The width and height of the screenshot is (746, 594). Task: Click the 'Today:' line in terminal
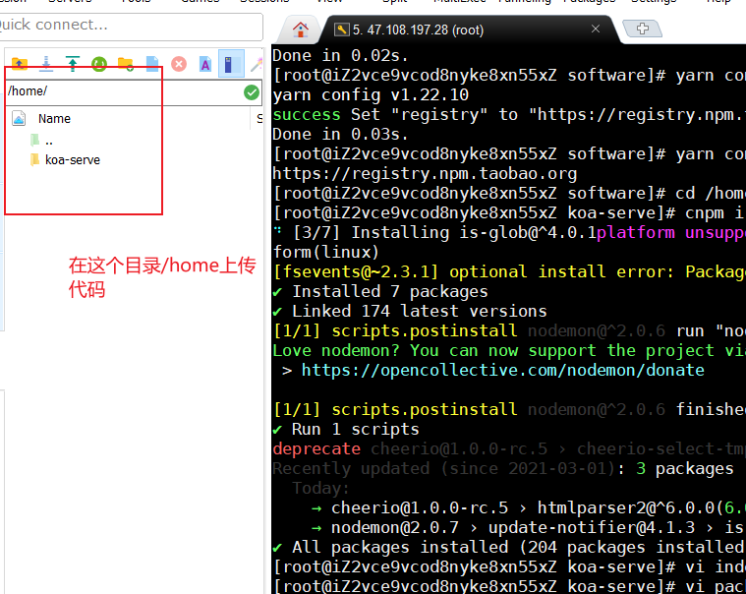[321, 488]
